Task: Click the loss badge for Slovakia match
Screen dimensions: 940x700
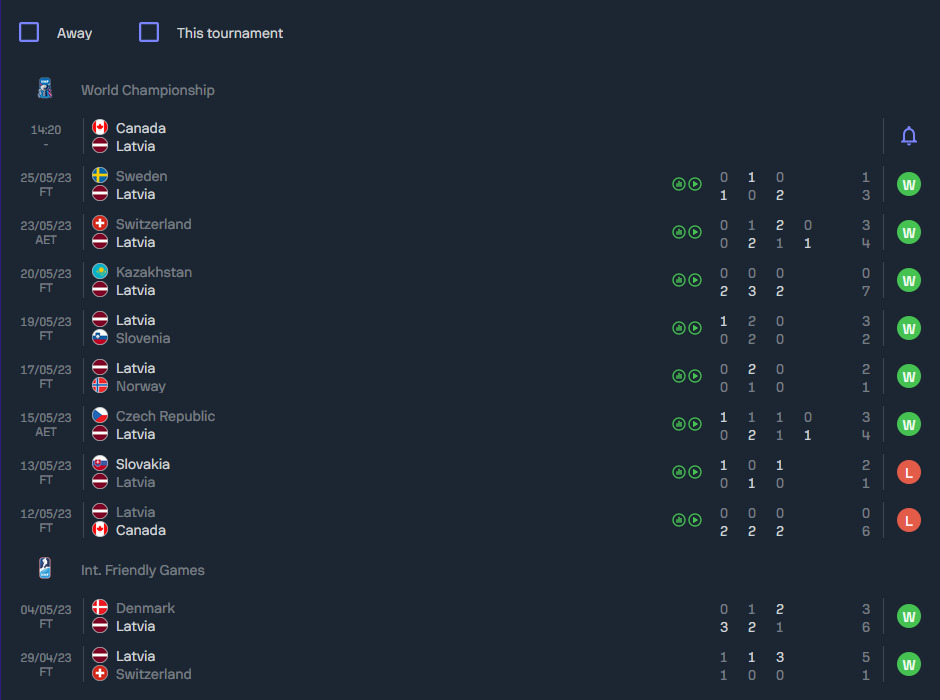Action: [x=908, y=472]
